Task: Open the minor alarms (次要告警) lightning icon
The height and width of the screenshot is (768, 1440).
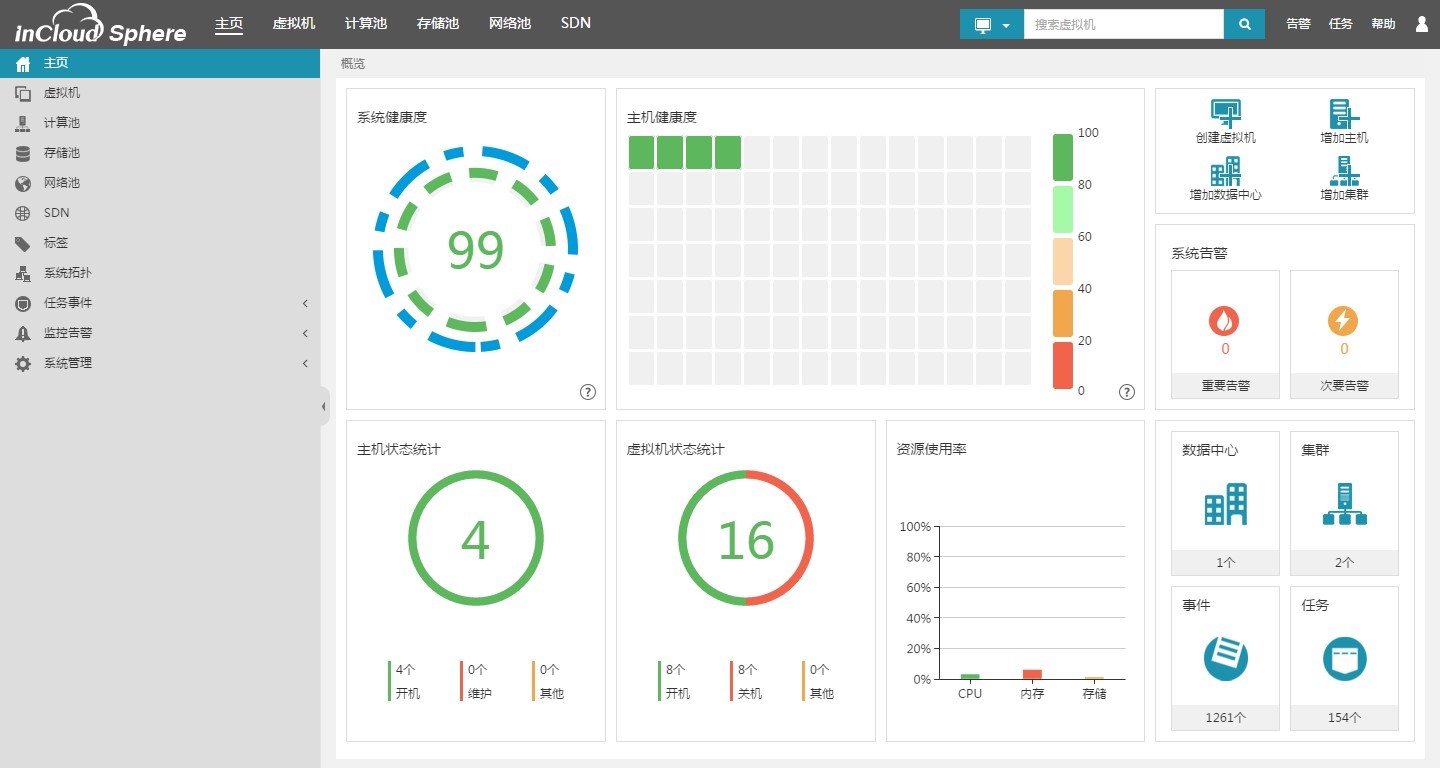Action: point(1343,321)
